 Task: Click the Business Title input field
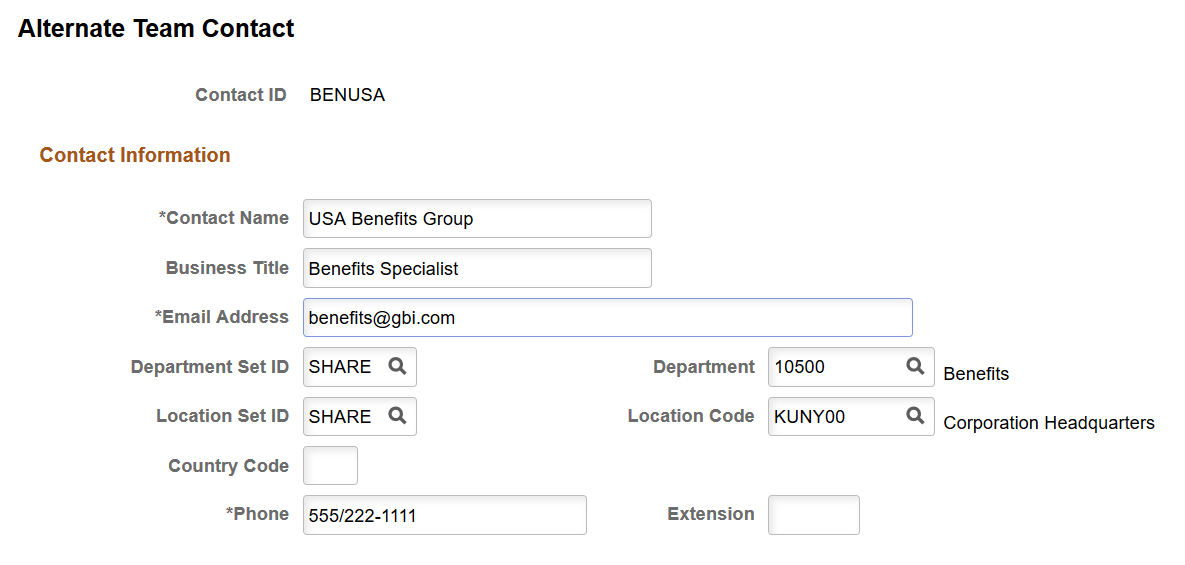(477, 268)
